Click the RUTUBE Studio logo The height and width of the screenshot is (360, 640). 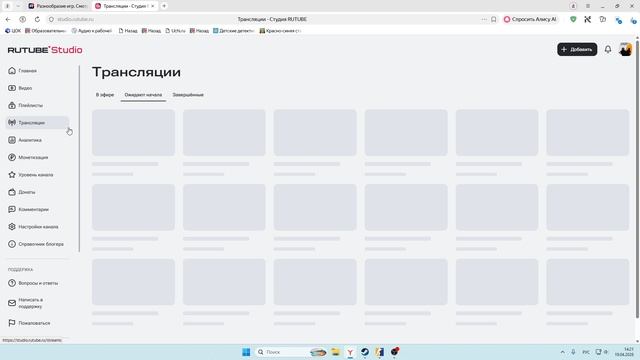(45, 50)
